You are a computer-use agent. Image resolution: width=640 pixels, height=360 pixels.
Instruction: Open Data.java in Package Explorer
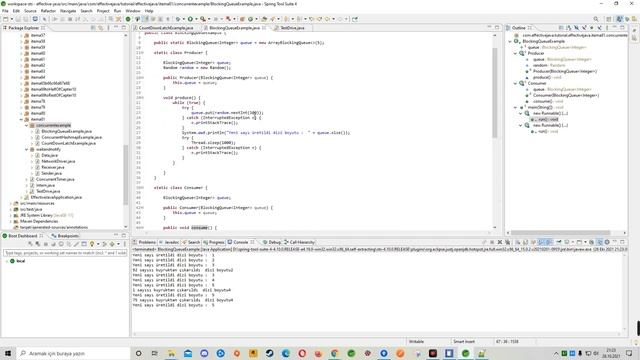[x=49, y=156]
